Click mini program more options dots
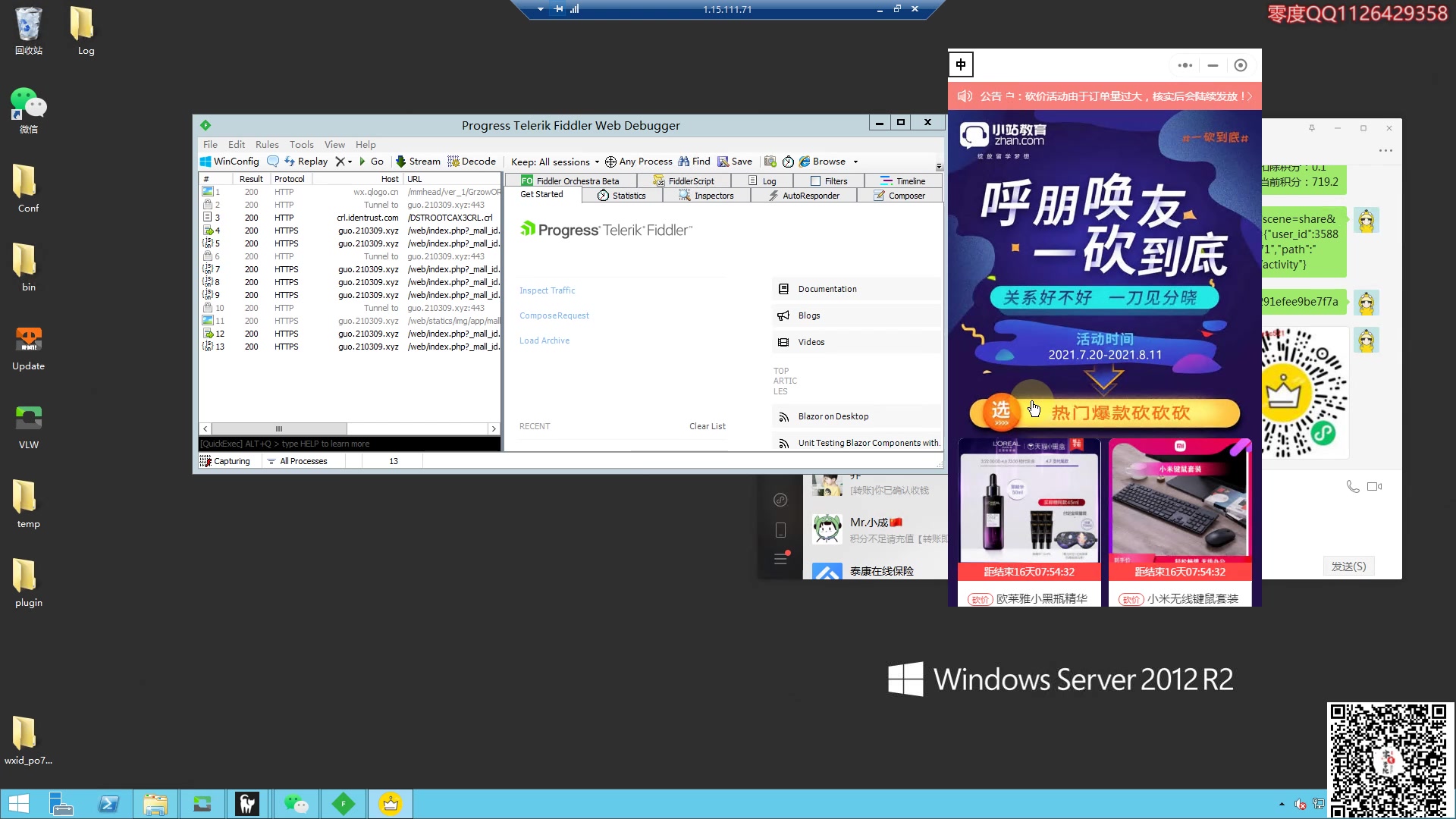Viewport: 1456px width, 819px height. click(1185, 65)
